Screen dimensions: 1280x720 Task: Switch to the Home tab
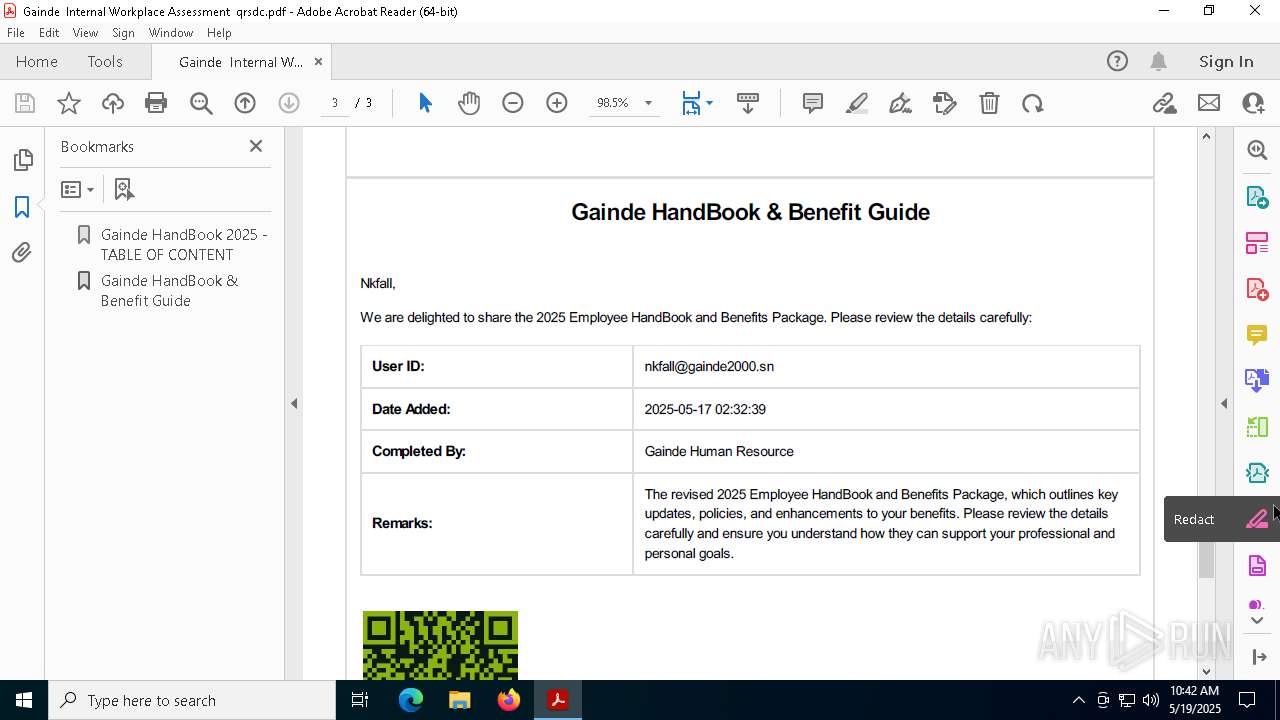(x=37, y=62)
